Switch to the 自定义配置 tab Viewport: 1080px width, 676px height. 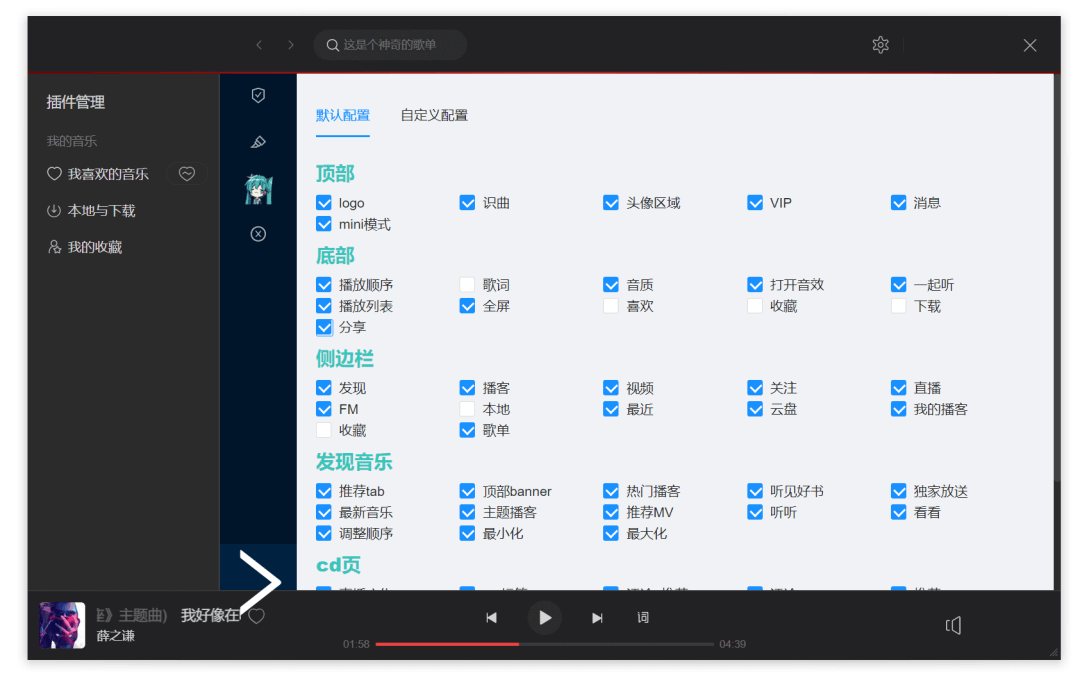pos(434,116)
